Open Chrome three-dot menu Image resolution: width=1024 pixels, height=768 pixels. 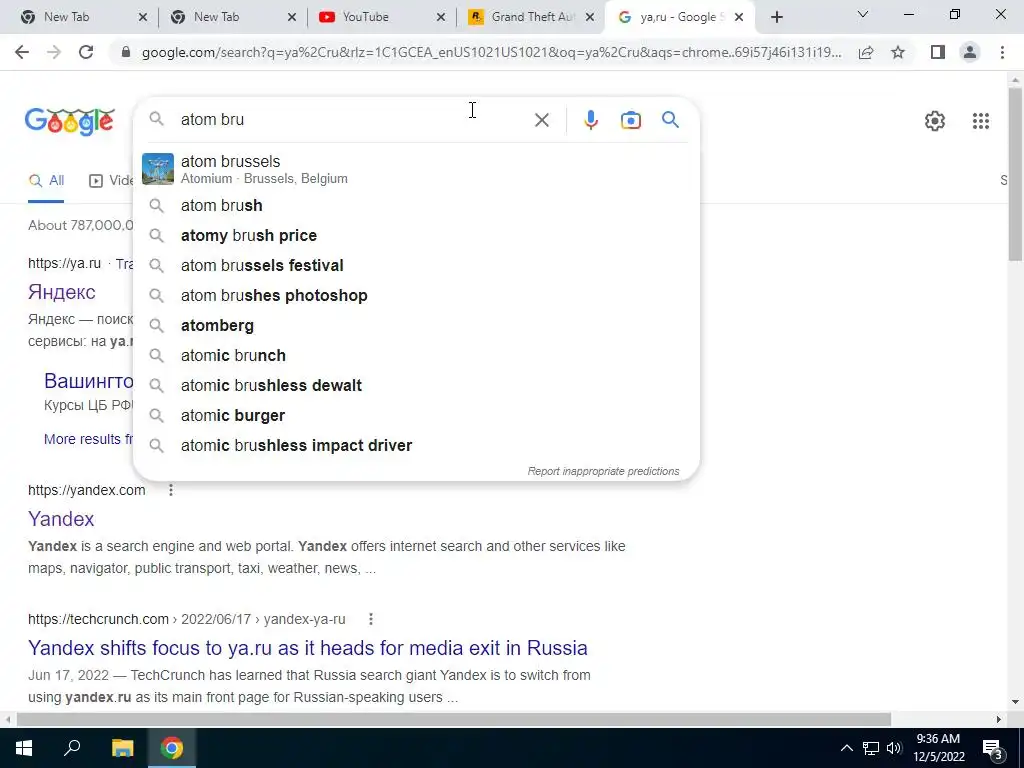[1002, 52]
